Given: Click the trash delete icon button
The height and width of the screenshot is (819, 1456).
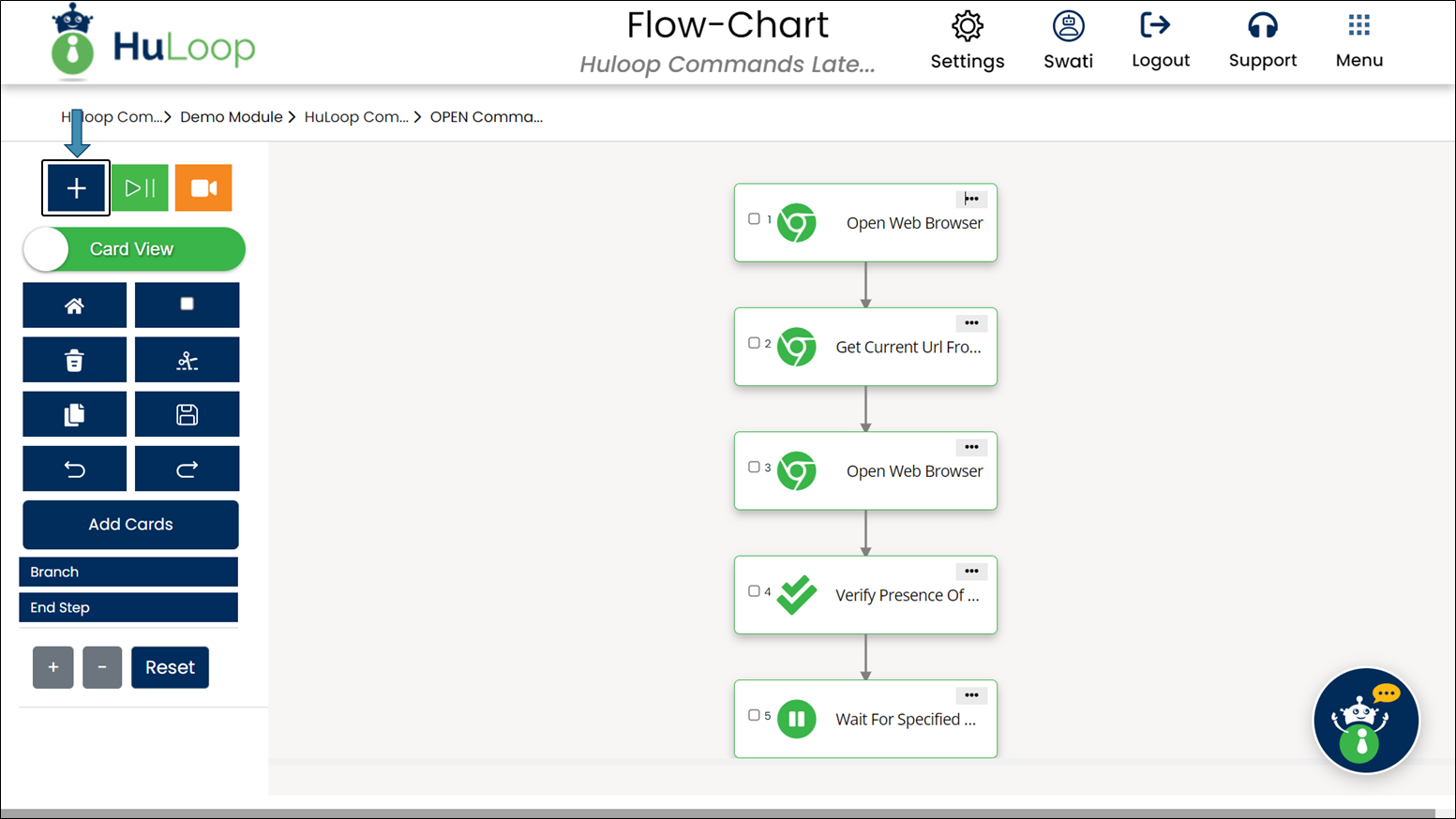Looking at the screenshot, I should point(74,360).
